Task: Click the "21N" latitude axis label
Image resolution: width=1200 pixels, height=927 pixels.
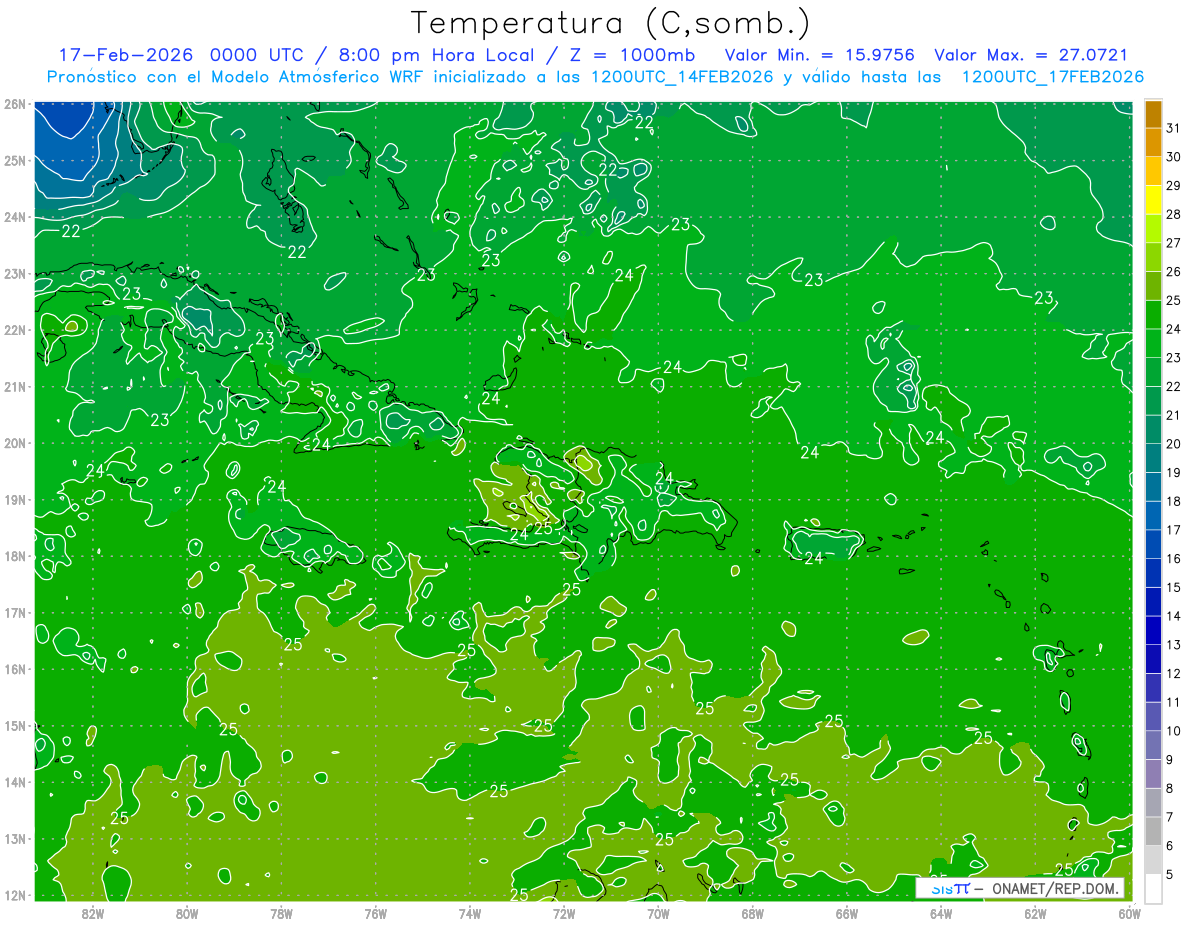Action: [x=15, y=386]
